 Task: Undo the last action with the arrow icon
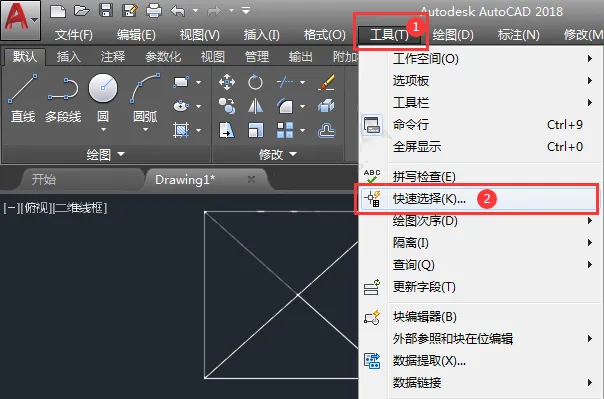pos(178,11)
